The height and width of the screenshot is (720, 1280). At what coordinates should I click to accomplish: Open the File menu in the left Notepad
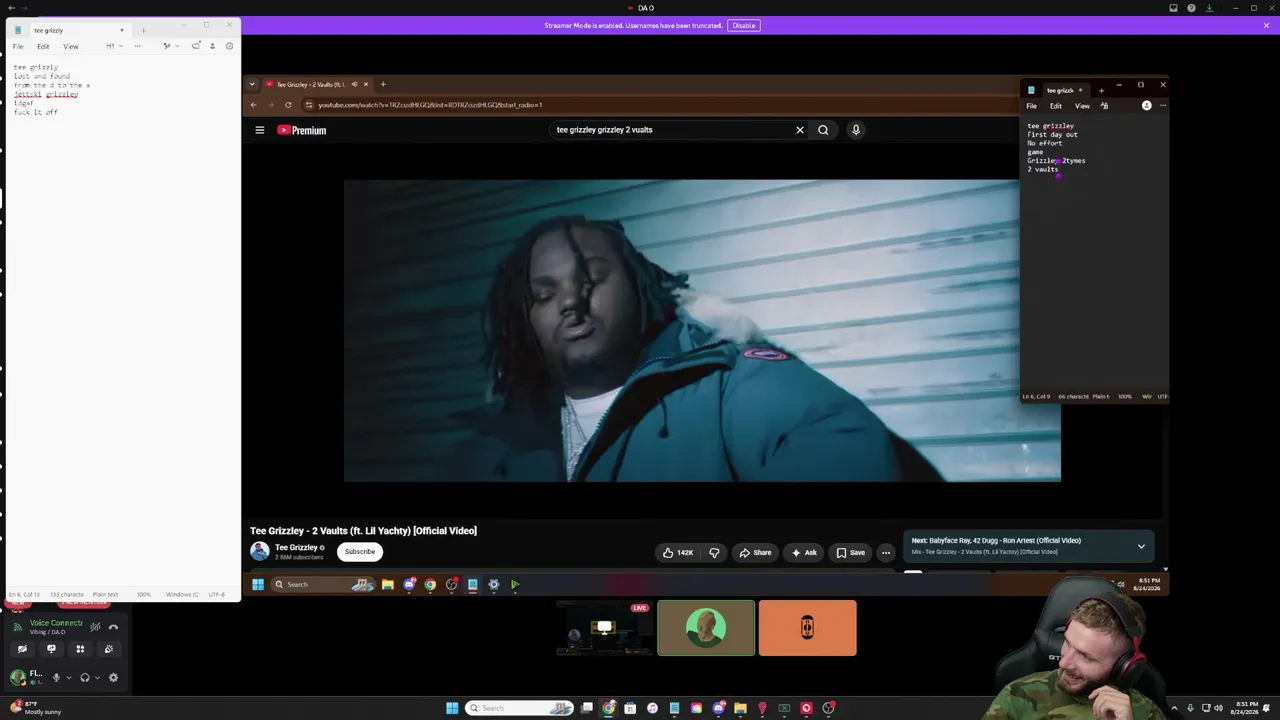point(18,46)
